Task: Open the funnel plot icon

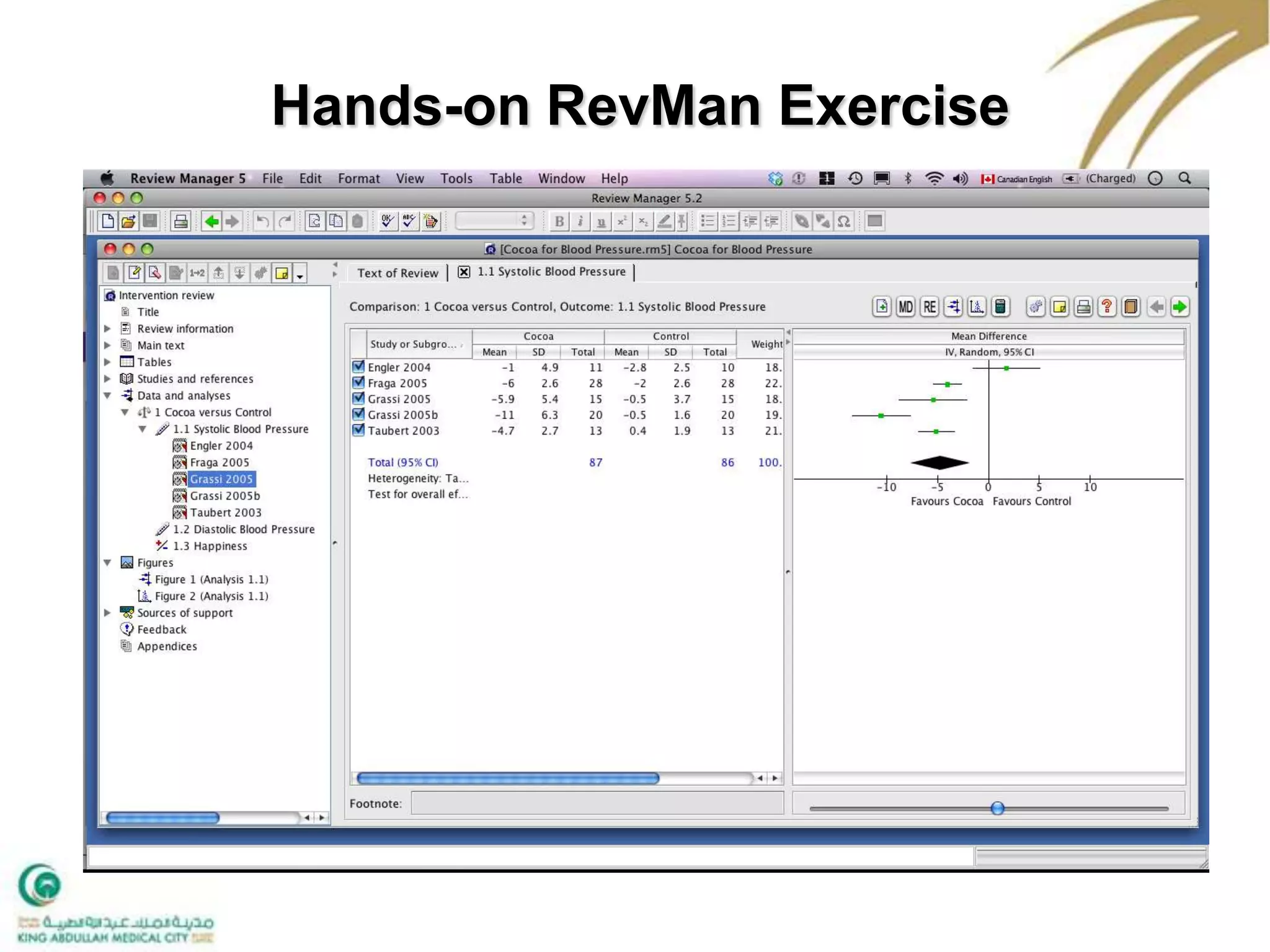Action: pyautogui.click(x=977, y=307)
